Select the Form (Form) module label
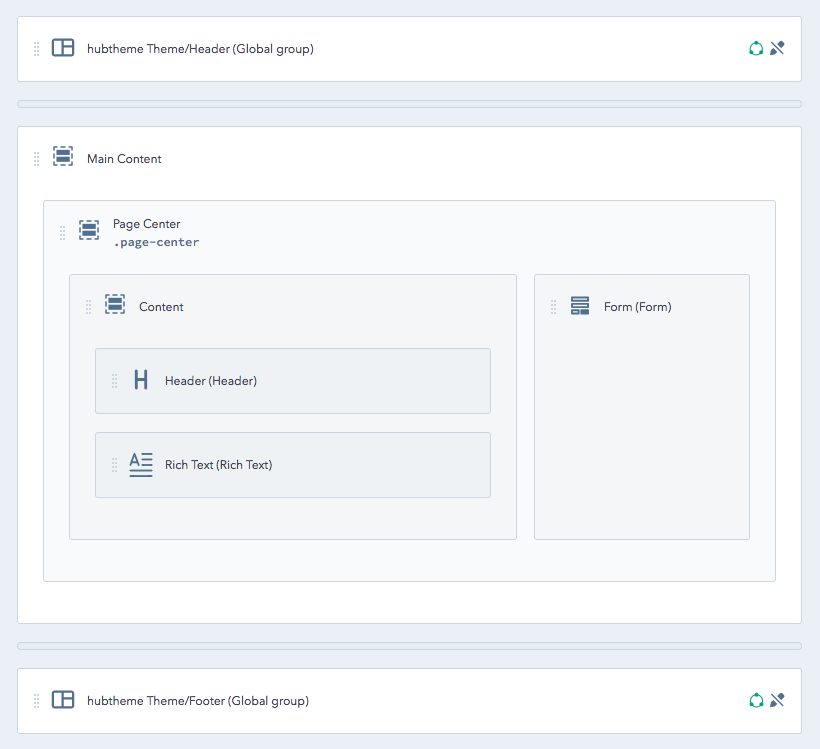The image size is (820, 749). [637, 307]
